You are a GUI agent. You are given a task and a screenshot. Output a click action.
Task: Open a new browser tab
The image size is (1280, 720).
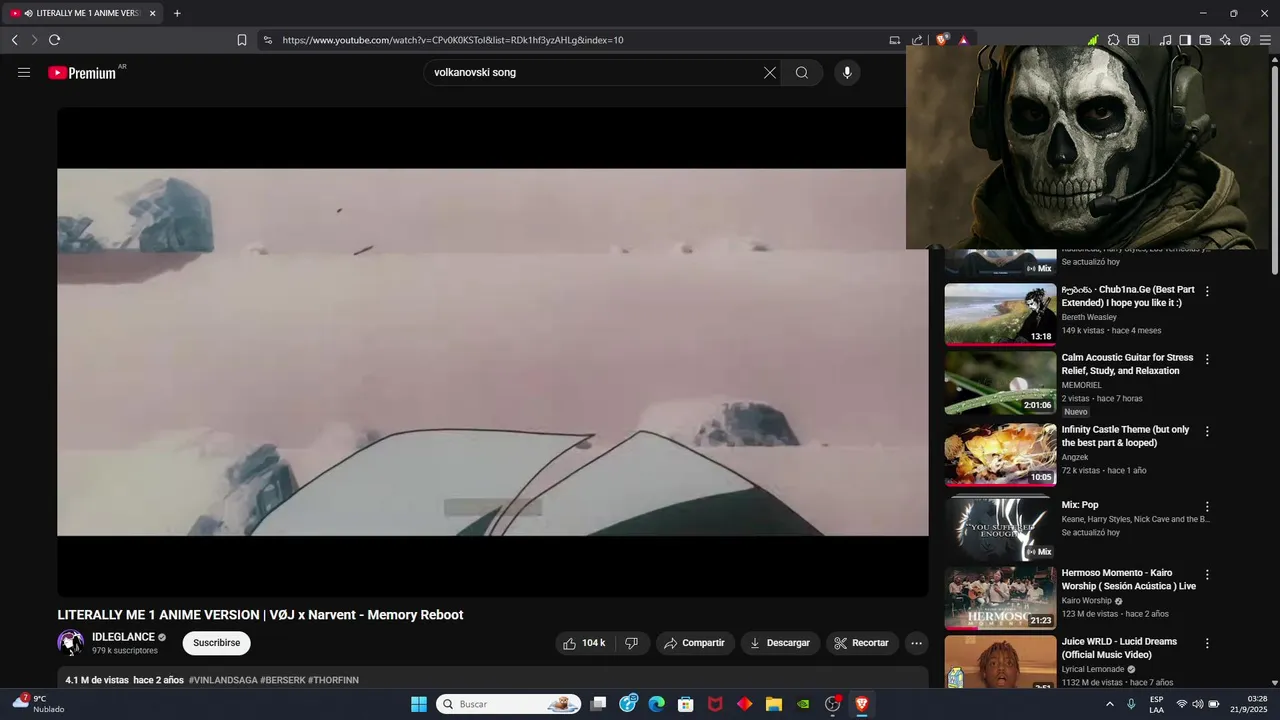coord(177,13)
